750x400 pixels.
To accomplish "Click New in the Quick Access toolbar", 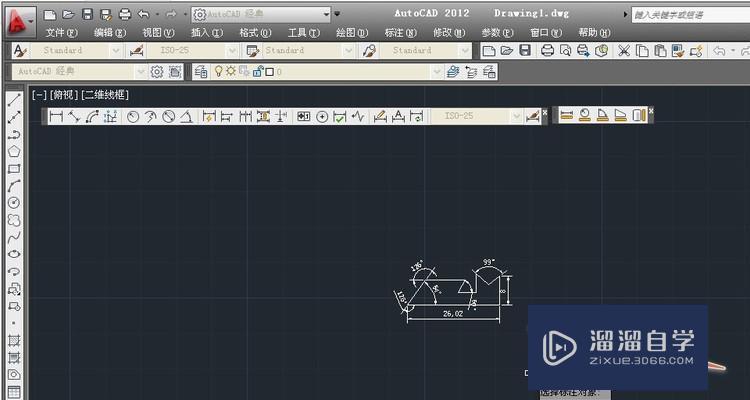I will 50,15.
